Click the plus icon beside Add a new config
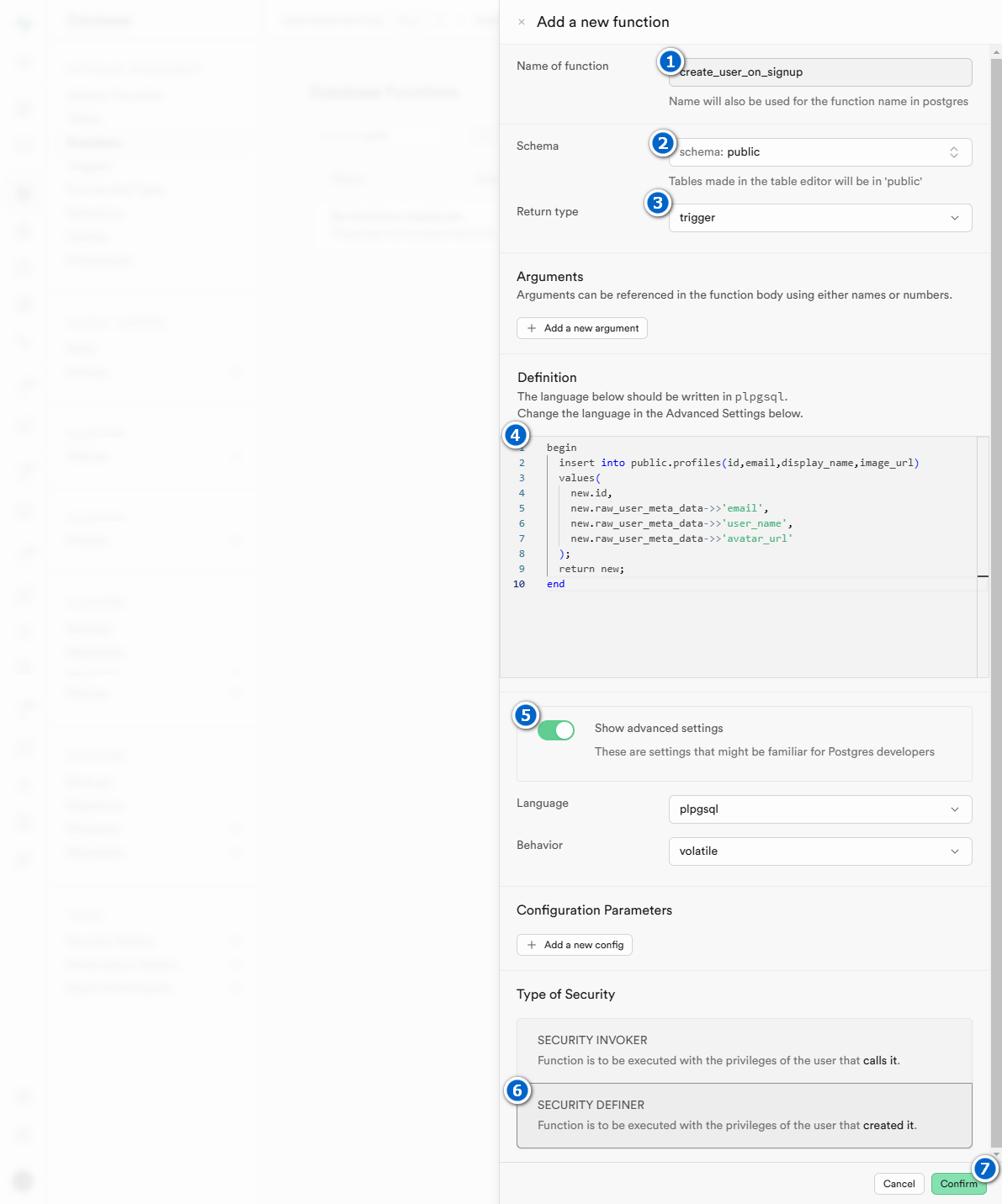Image resolution: width=1002 pixels, height=1204 pixels. [x=532, y=945]
